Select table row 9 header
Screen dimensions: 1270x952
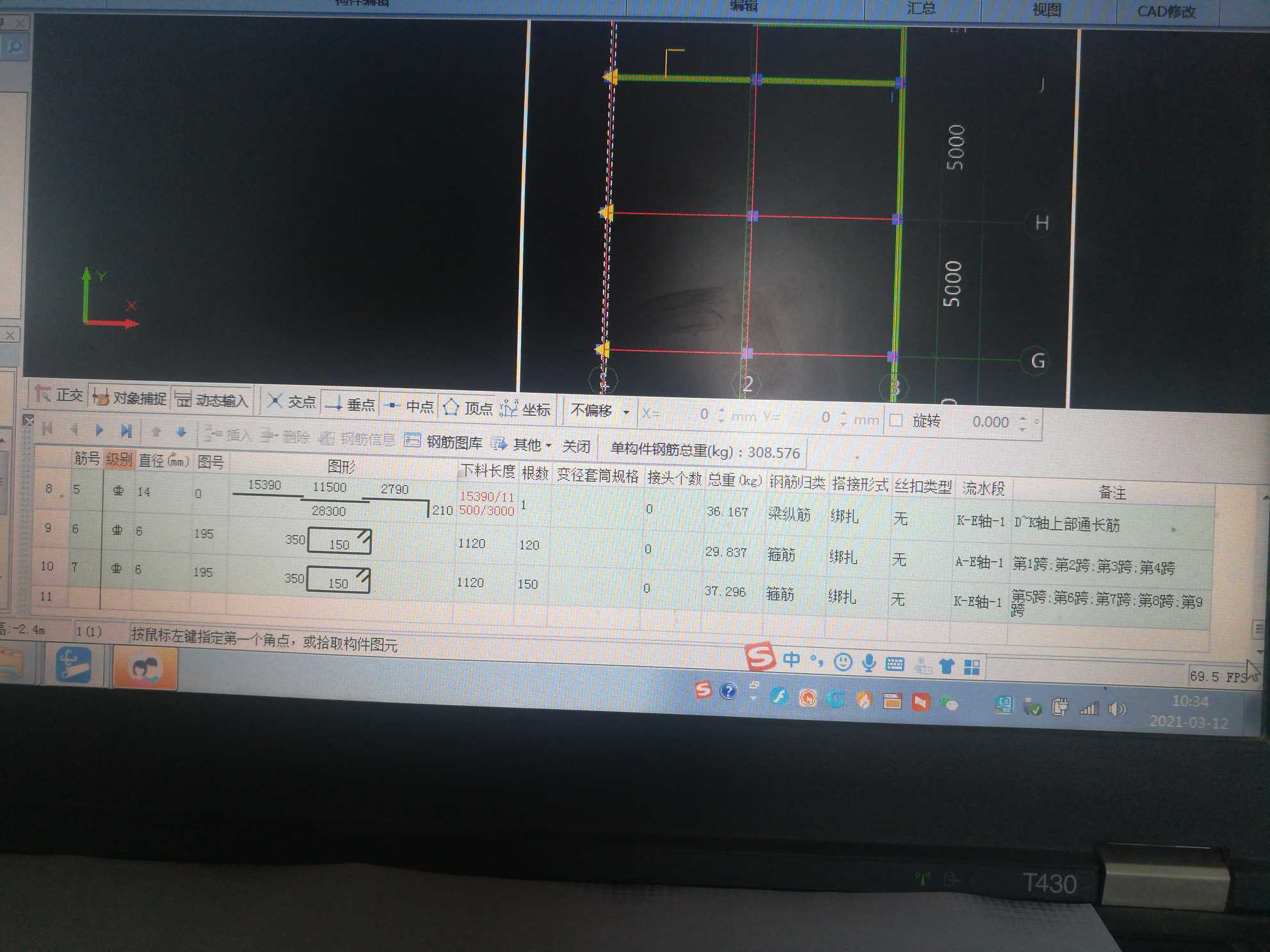coord(48,528)
